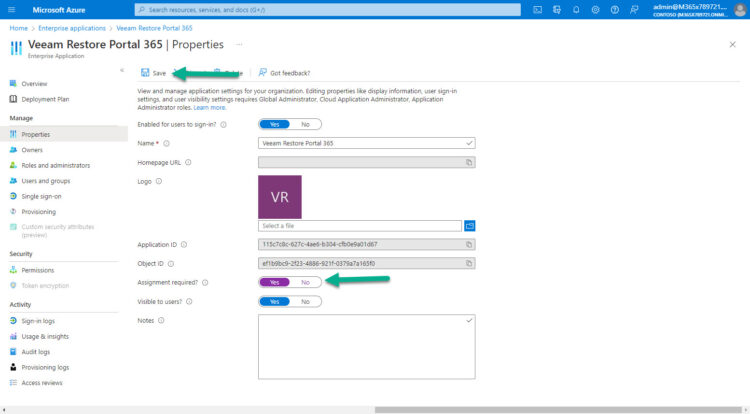The image size is (750, 414).
Task: Open the help question mark icon
Action: 615,10
